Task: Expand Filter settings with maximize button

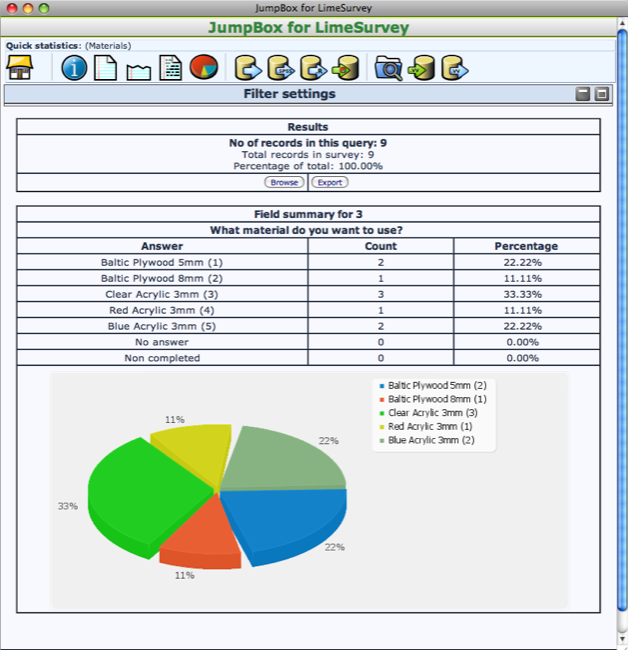Action: 601,94
